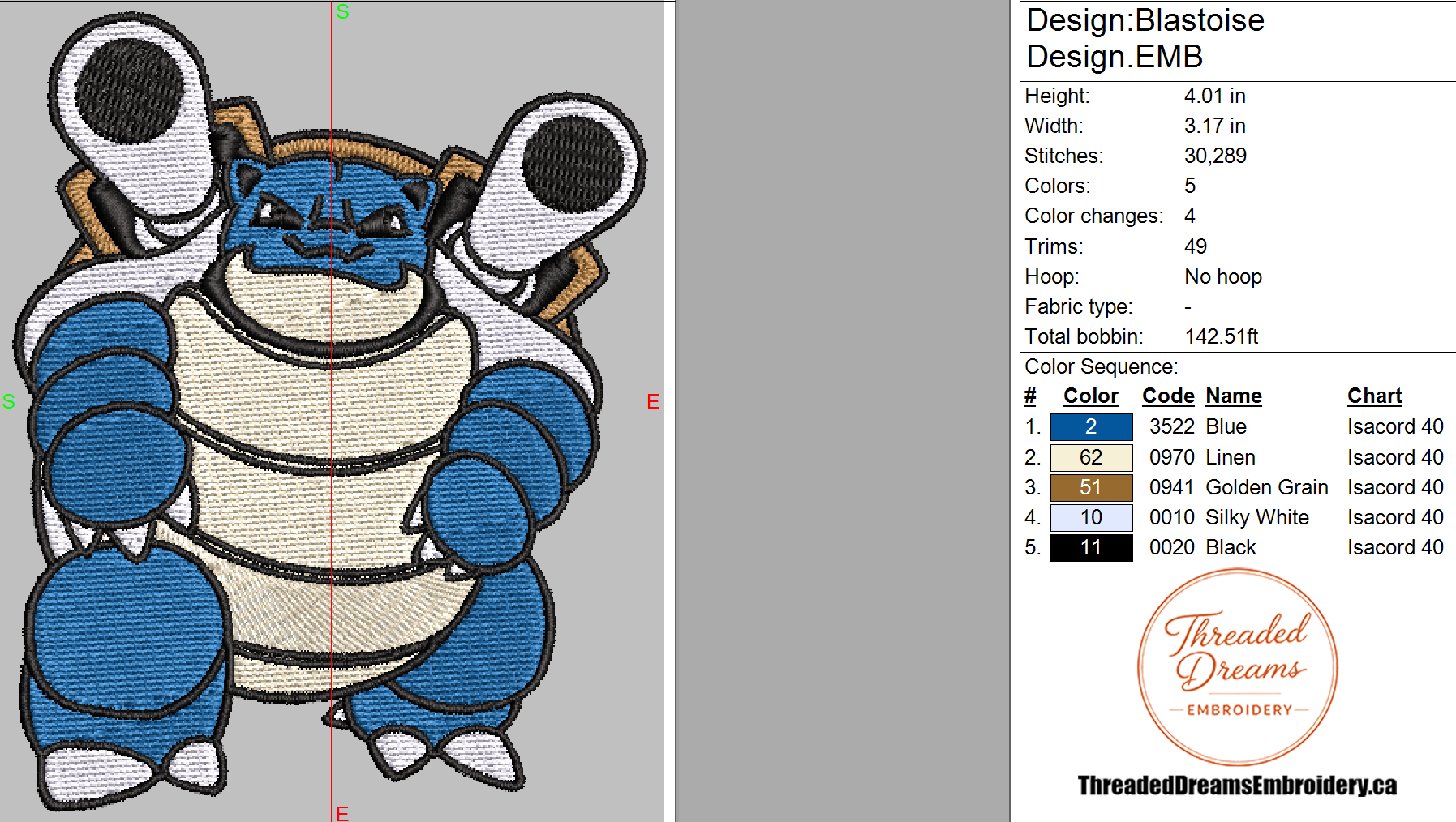Click thread code 3522
Viewport: 1456px width, 822px height.
coord(1172,426)
